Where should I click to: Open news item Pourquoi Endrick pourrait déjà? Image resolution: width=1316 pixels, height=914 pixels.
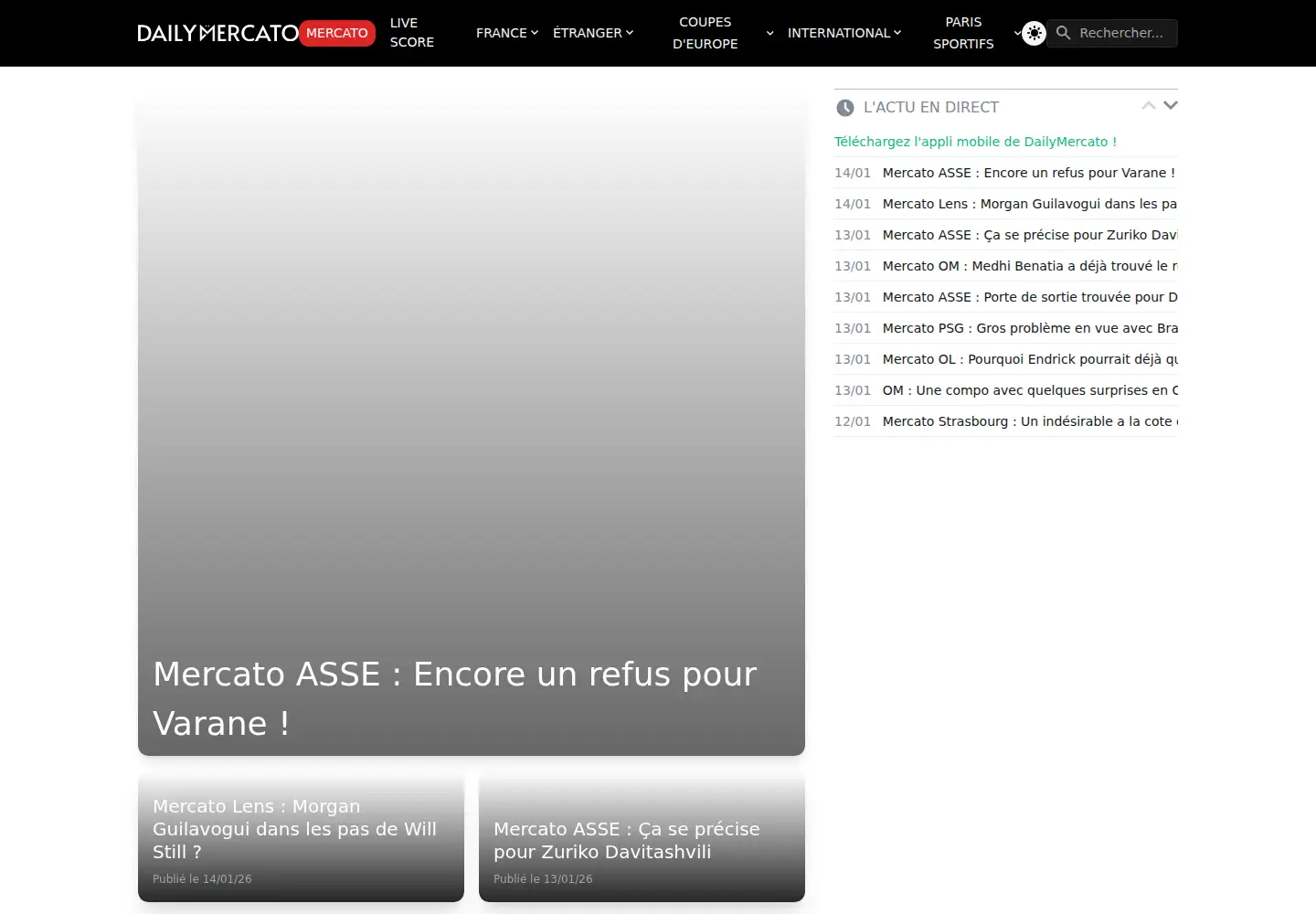coord(1005,359)
